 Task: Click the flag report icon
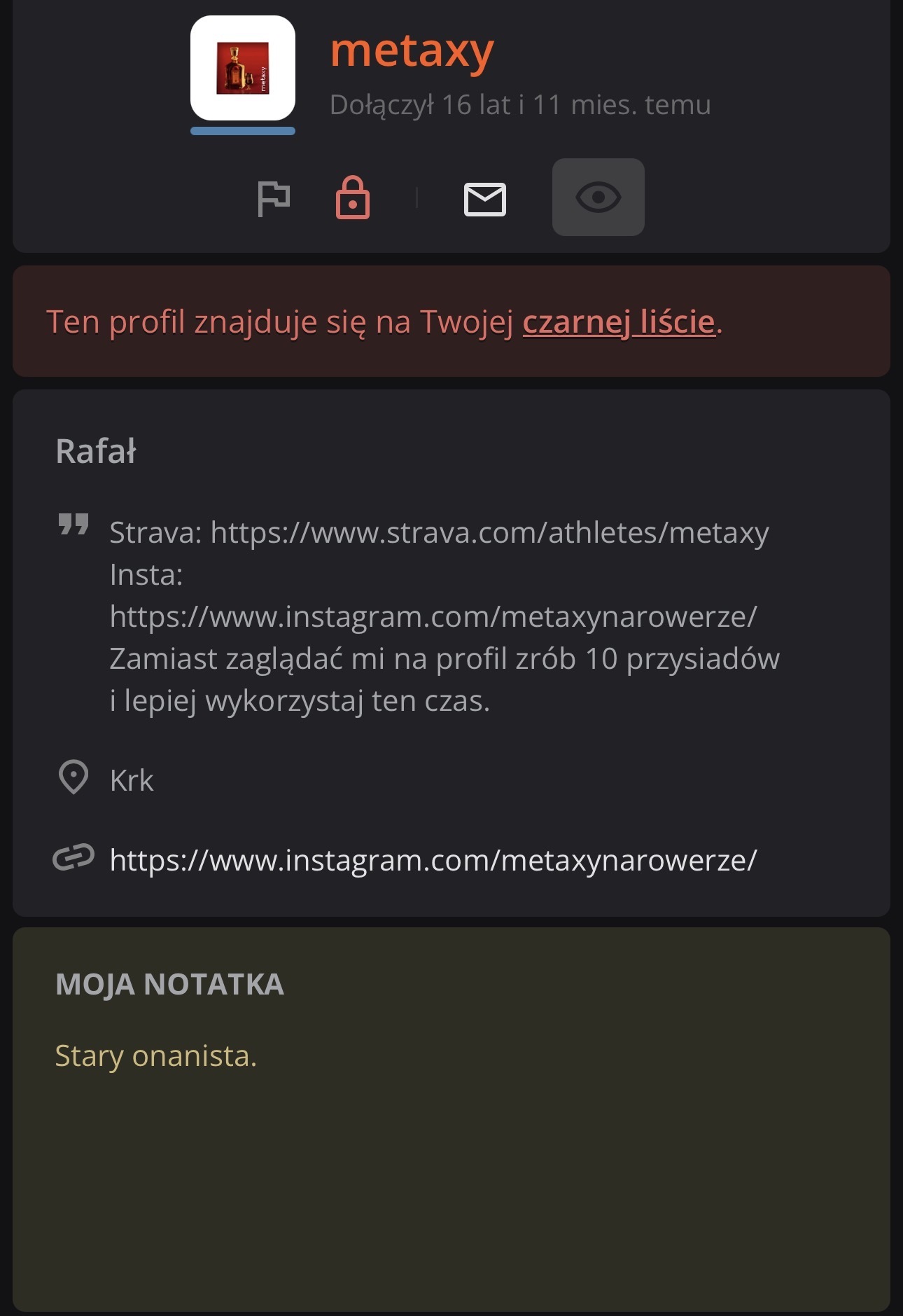(x=274, y=199)
